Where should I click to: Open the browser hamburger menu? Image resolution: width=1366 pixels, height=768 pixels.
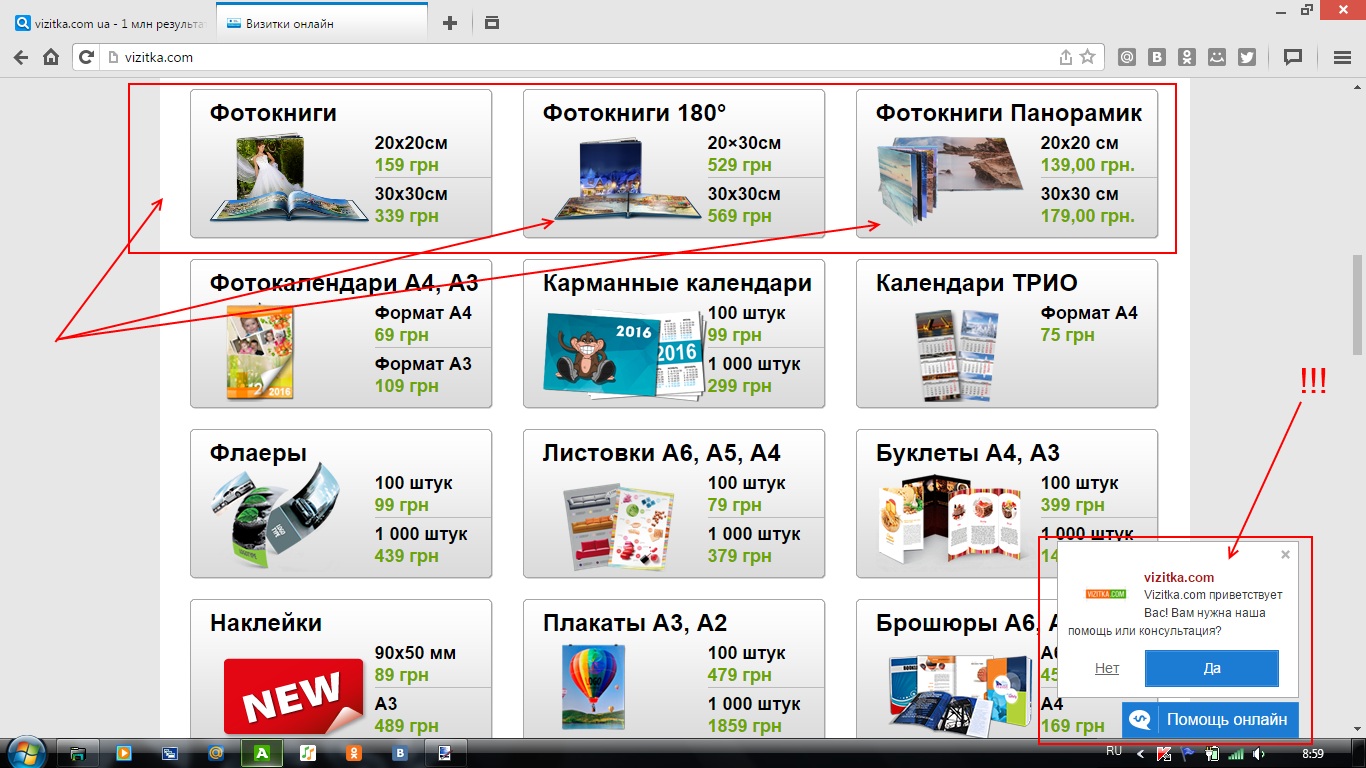click(x=1343, y=58)
